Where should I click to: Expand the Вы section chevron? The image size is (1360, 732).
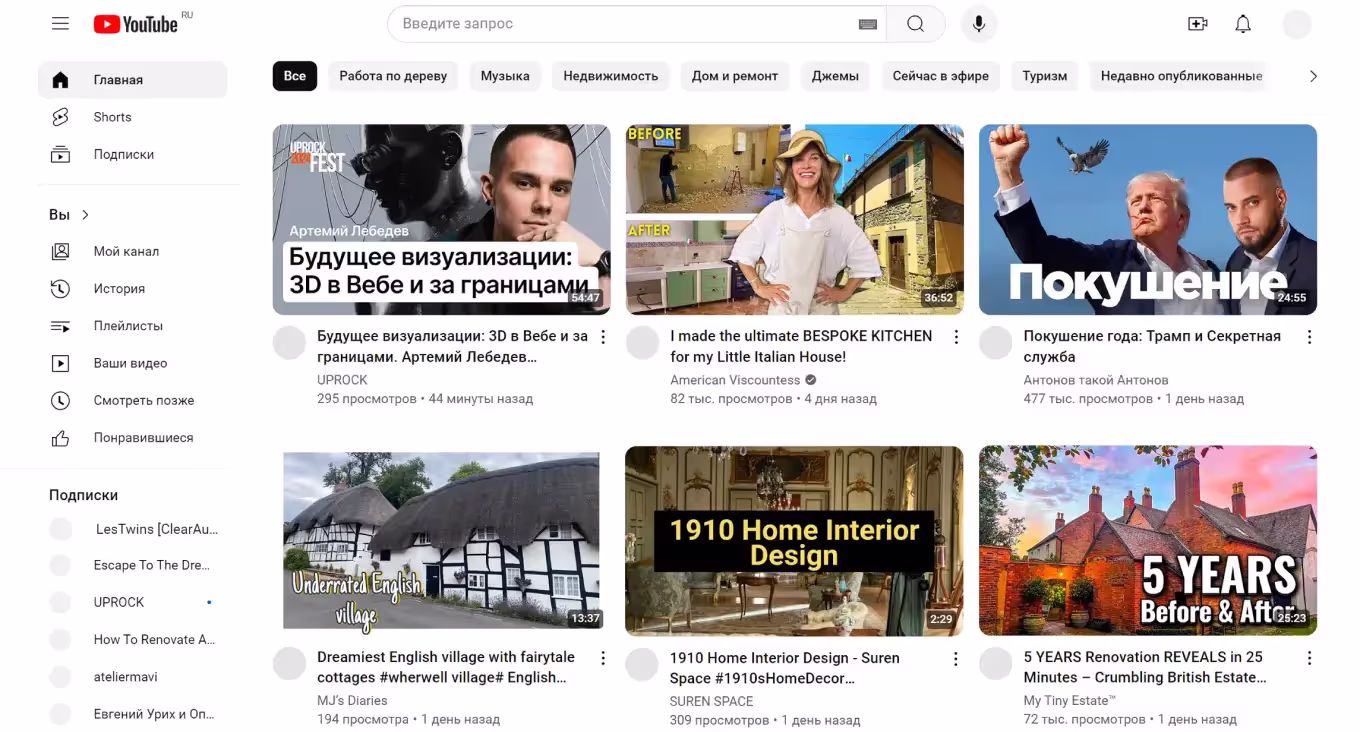[x=85, y=215]
